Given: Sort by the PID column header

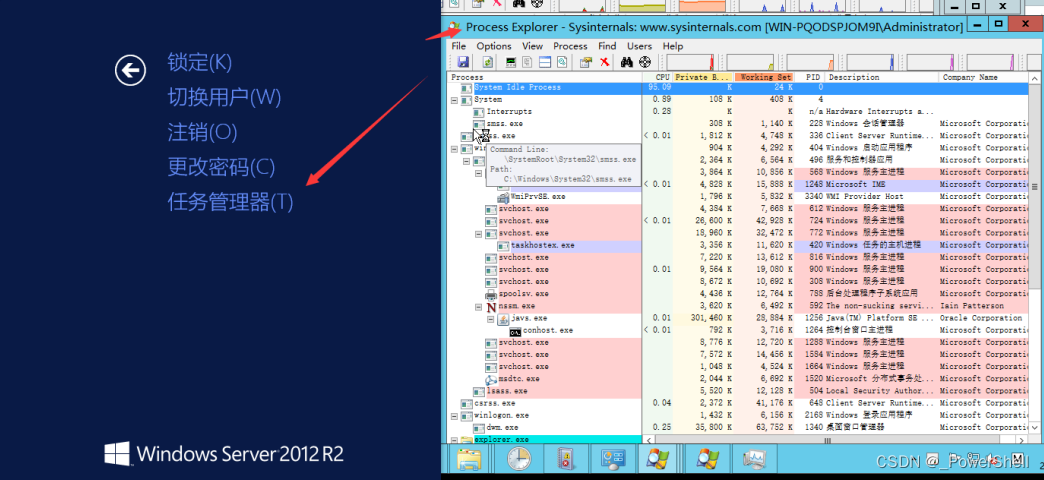Looking at the screenshot, I should 810,77.
